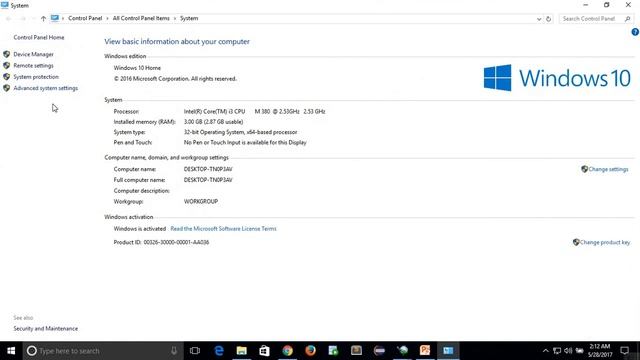The width and height of the screenshot is (640, 360).
Task: Click the help question mark icon
Action: pos(635,32)
